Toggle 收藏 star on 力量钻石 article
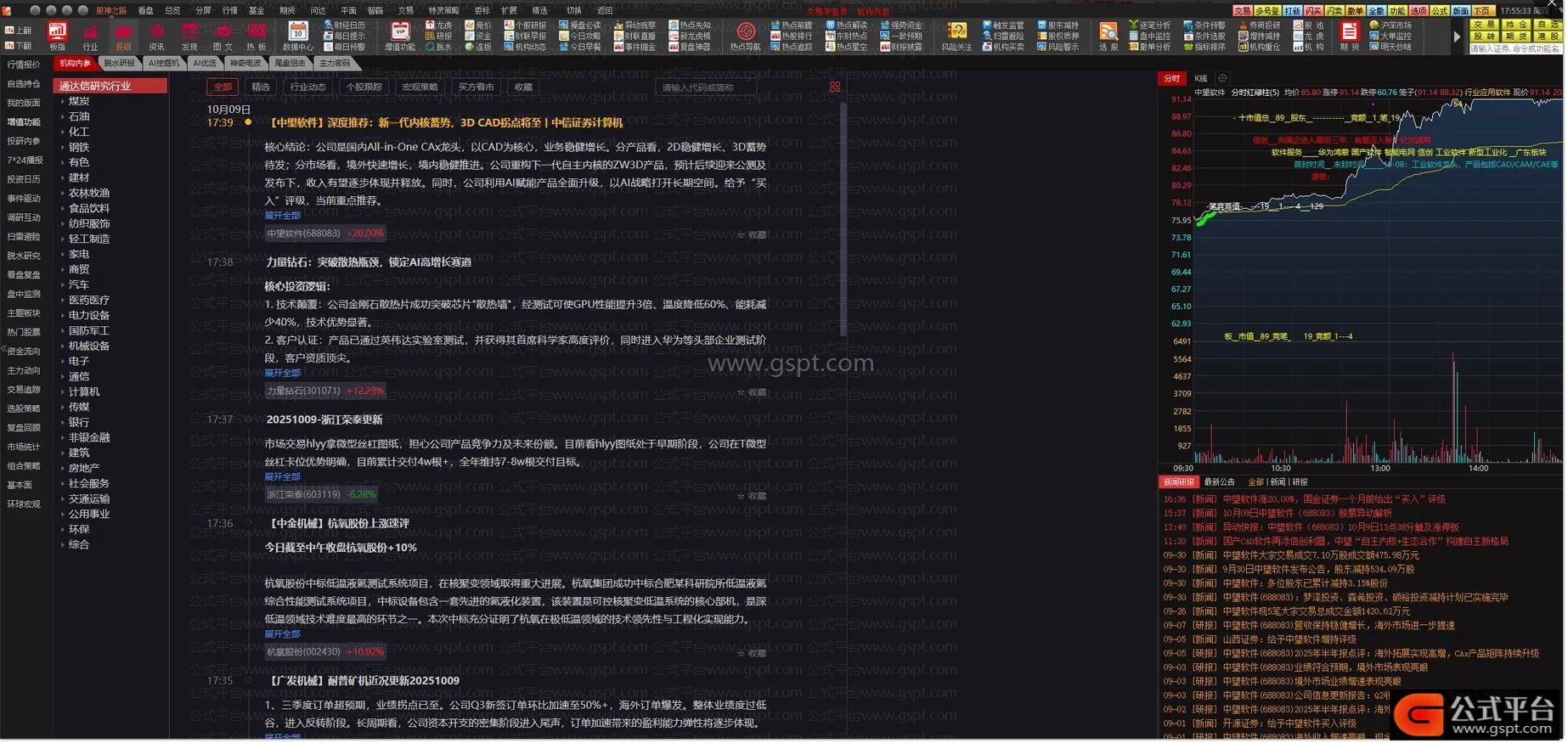 pyautogui.click(x=752, y=393)
